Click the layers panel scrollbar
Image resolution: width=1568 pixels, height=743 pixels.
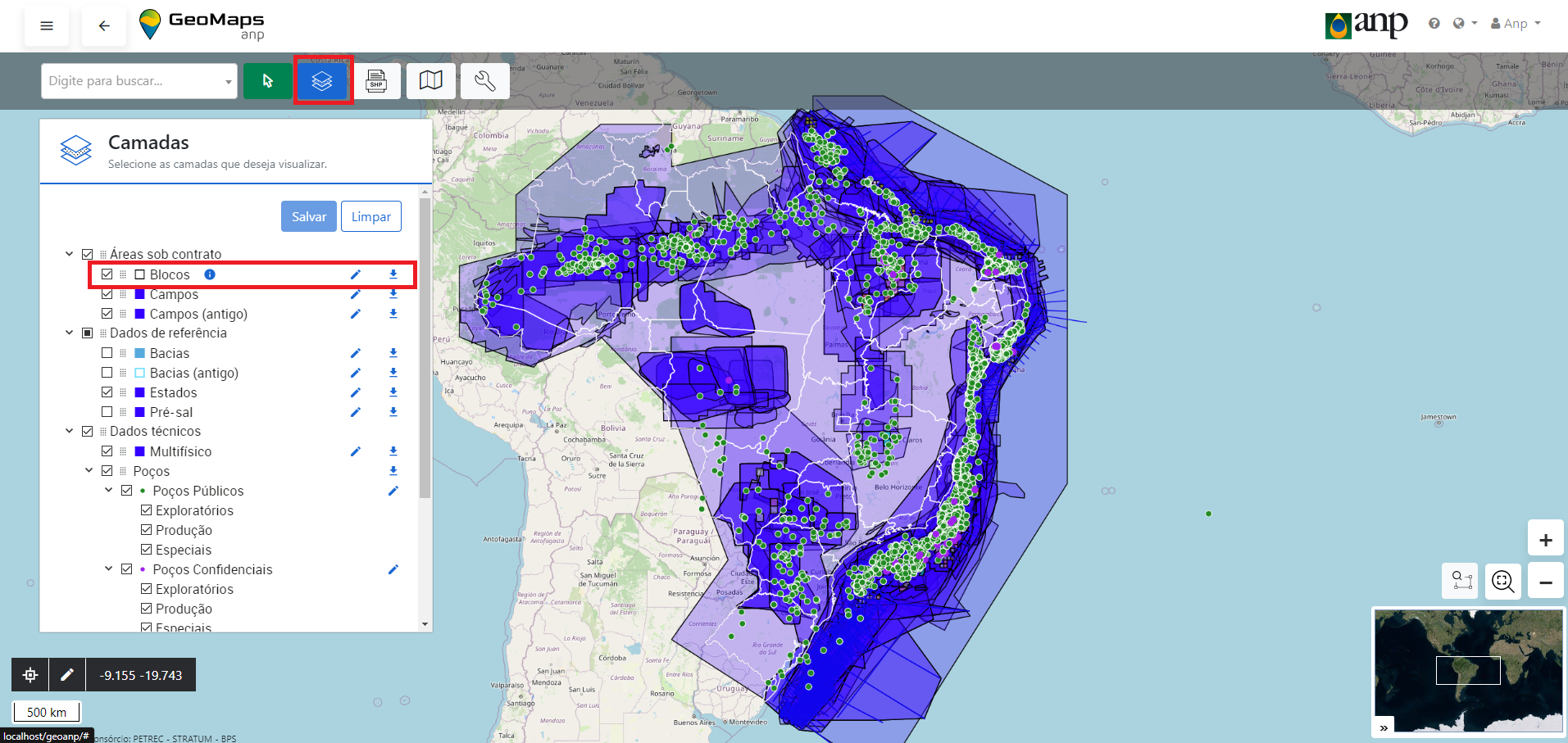click(425, 347)
